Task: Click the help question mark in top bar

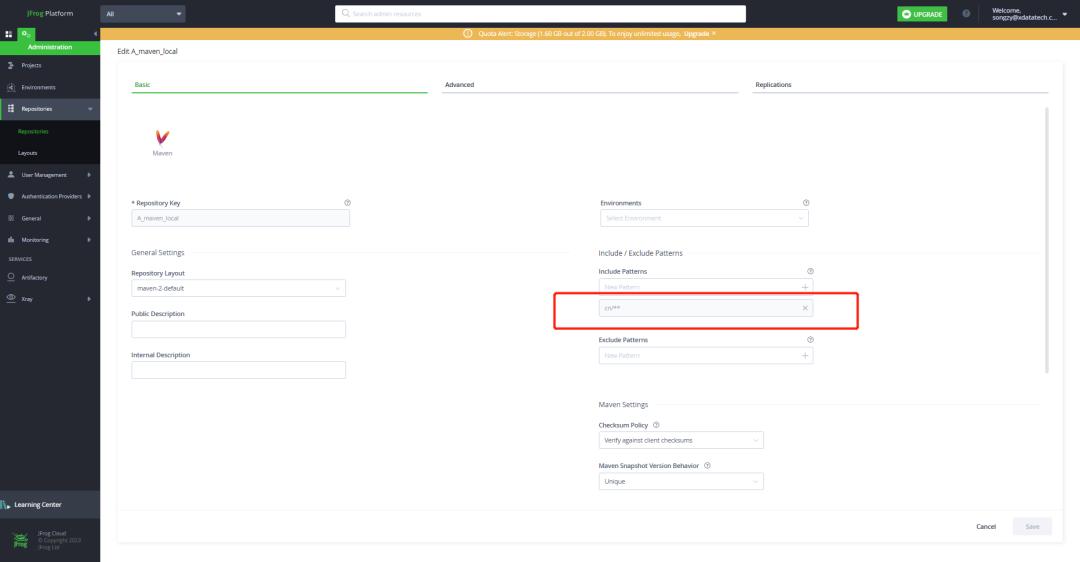Action: point(966,14)
